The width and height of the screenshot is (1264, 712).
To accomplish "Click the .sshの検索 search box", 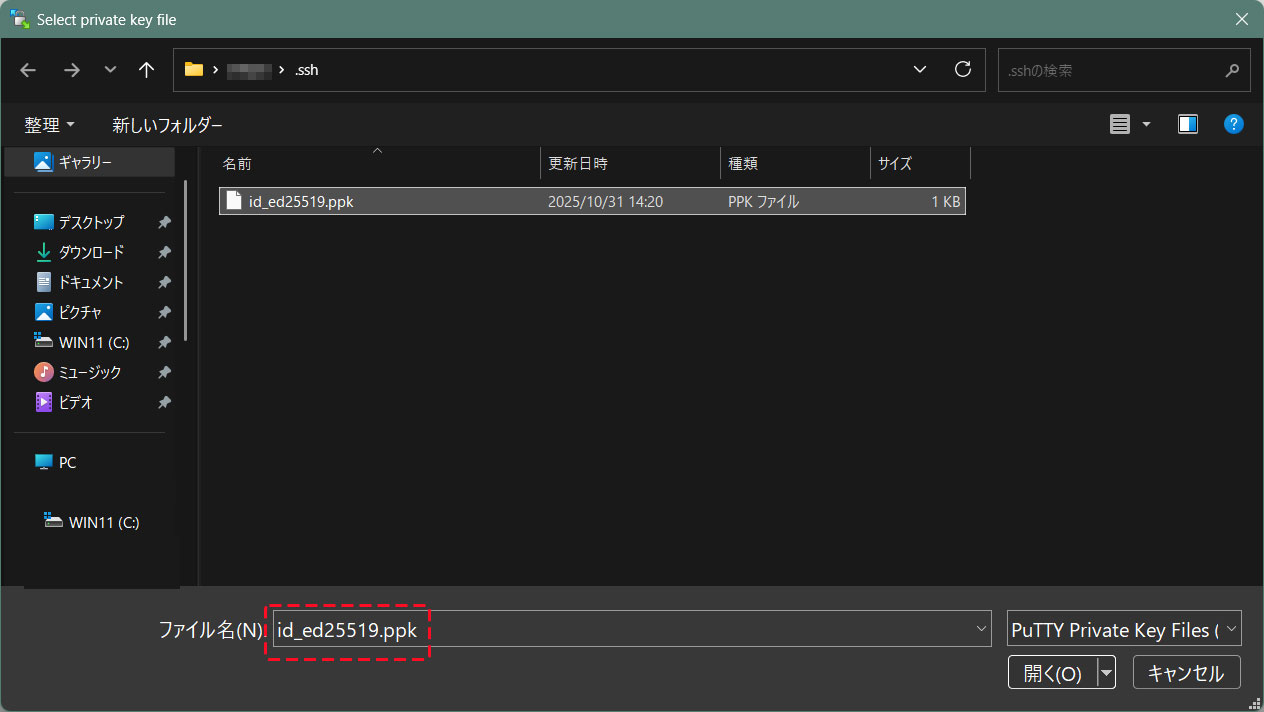I will point(1110,71).
